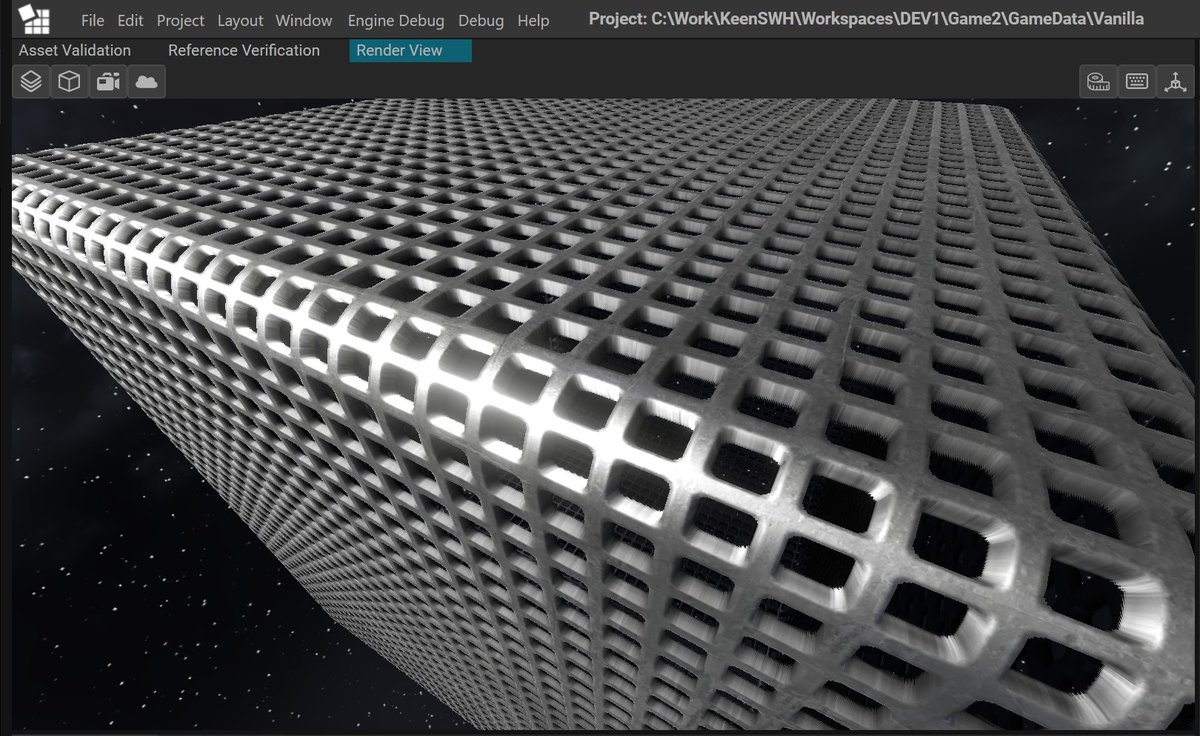Click the camera settings icon
The height and width of the screenshot is (736, 1200).
(108, 82)
